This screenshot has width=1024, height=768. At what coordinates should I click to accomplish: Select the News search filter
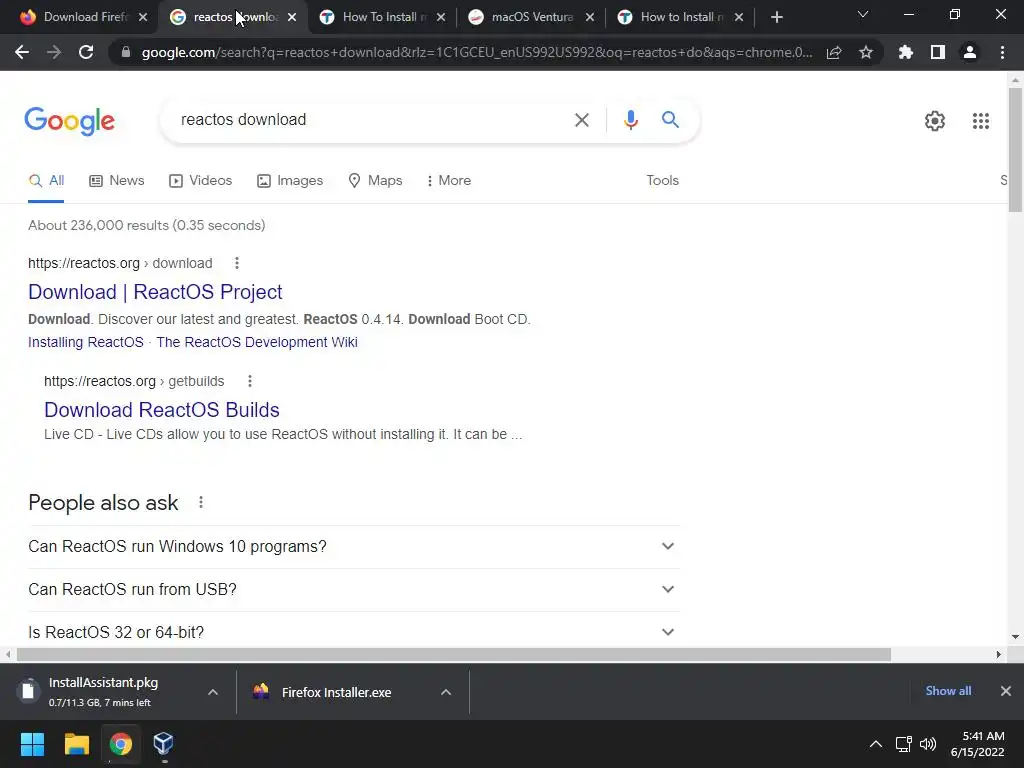[x=117, y=181]
